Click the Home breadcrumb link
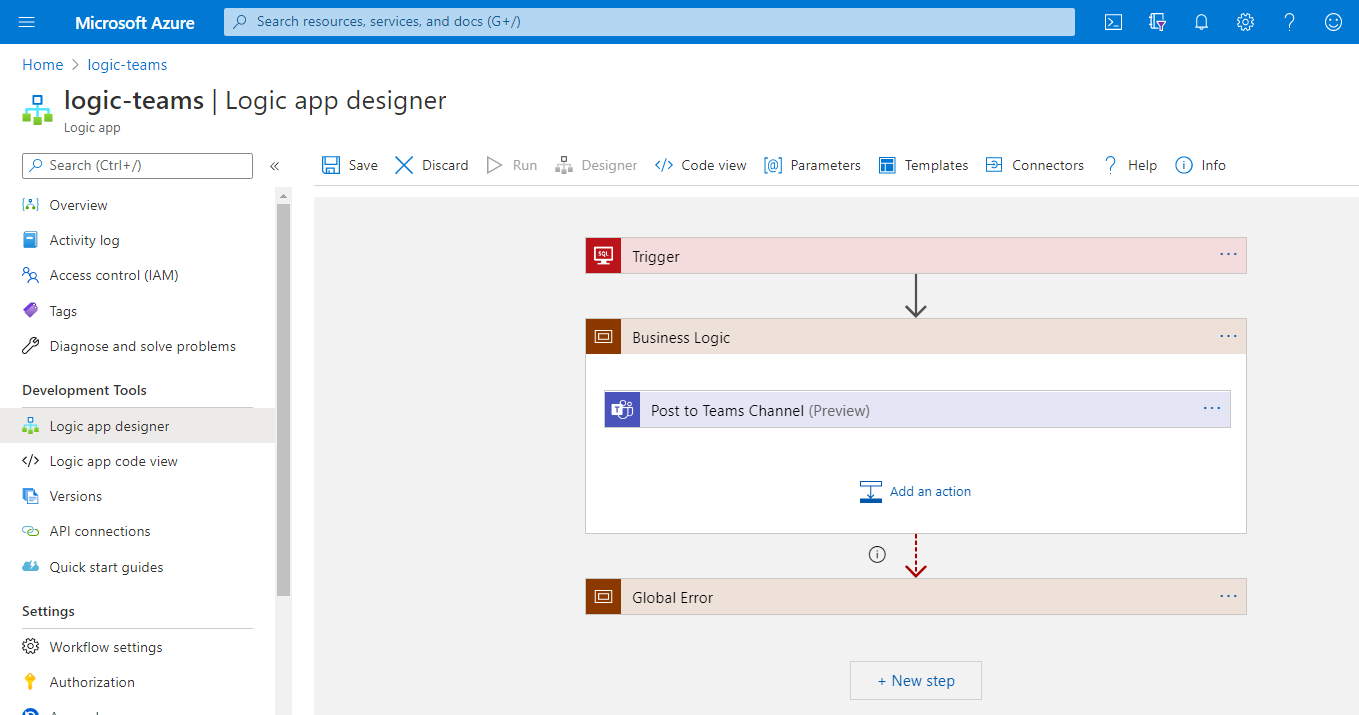 (43, 65)
